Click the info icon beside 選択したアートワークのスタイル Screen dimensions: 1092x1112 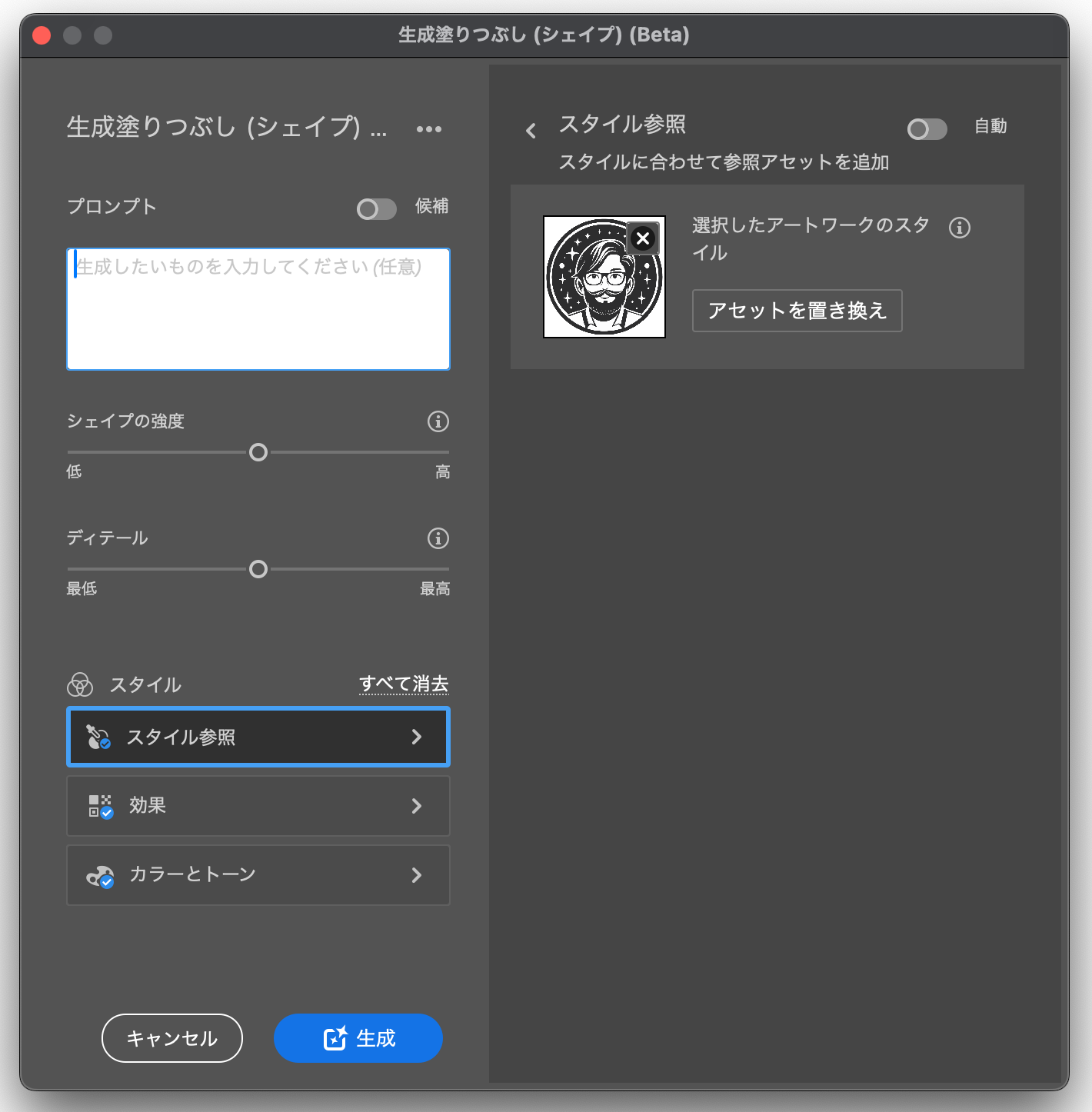pos(959,228)
